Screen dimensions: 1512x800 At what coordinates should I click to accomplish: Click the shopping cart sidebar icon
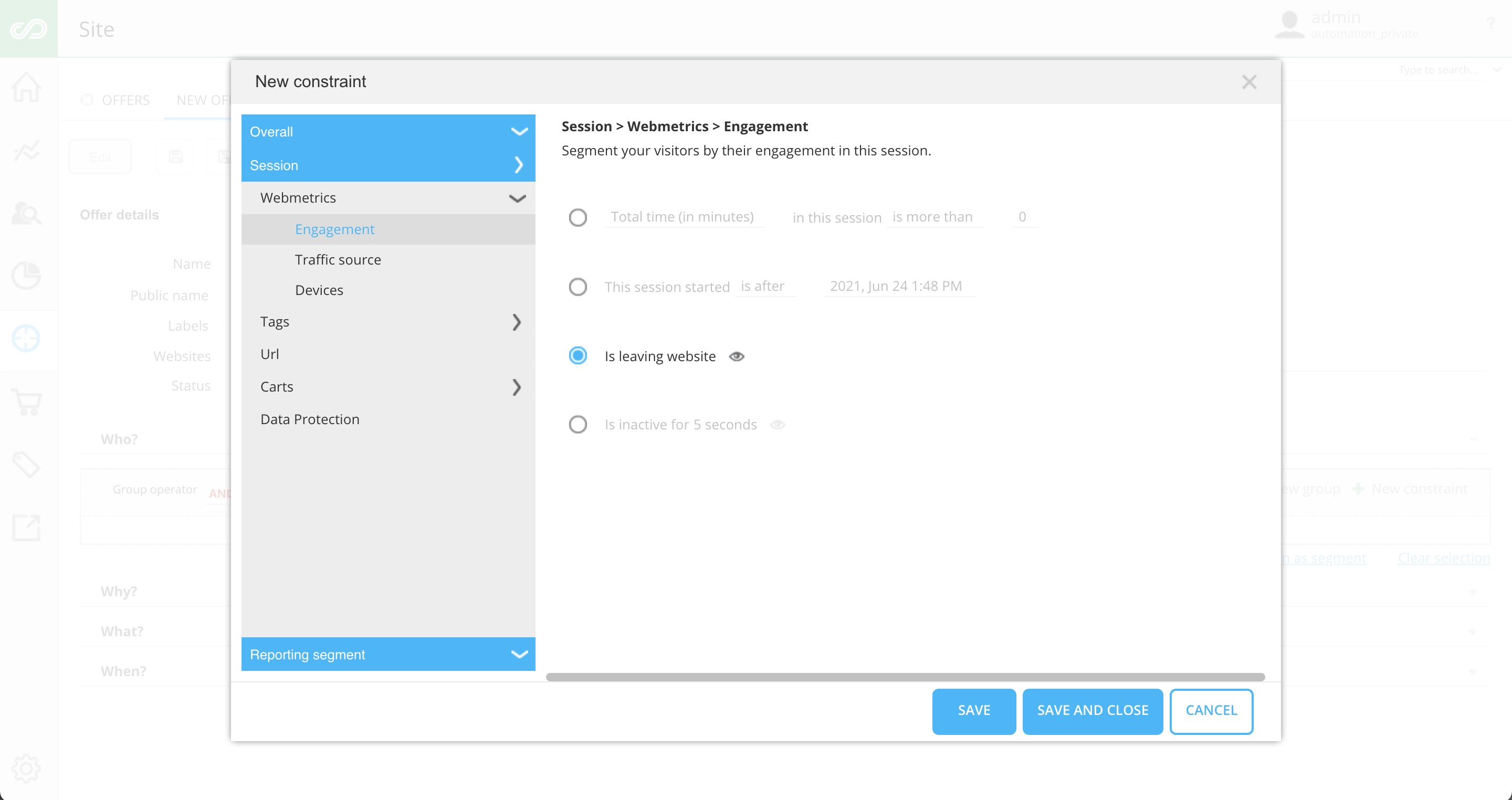26,402
